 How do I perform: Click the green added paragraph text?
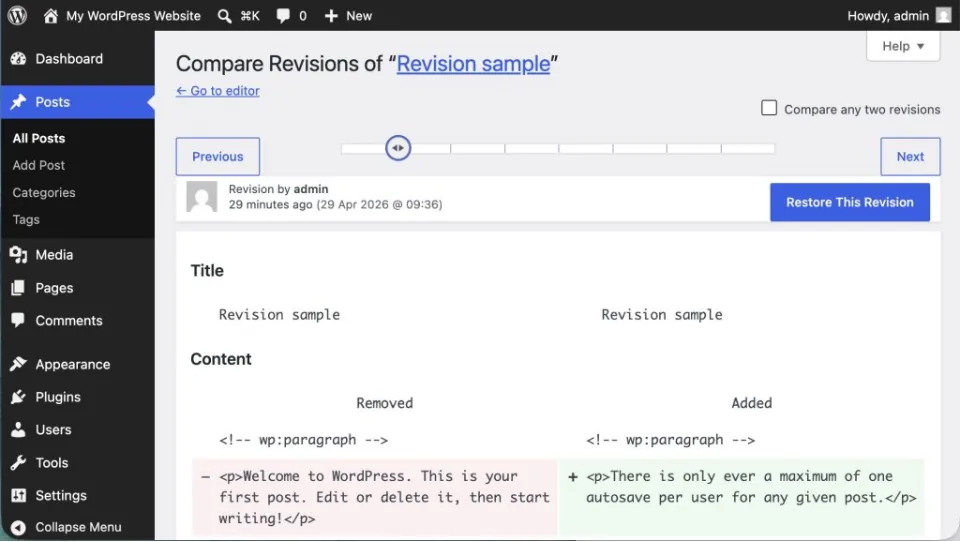(751, 487)
